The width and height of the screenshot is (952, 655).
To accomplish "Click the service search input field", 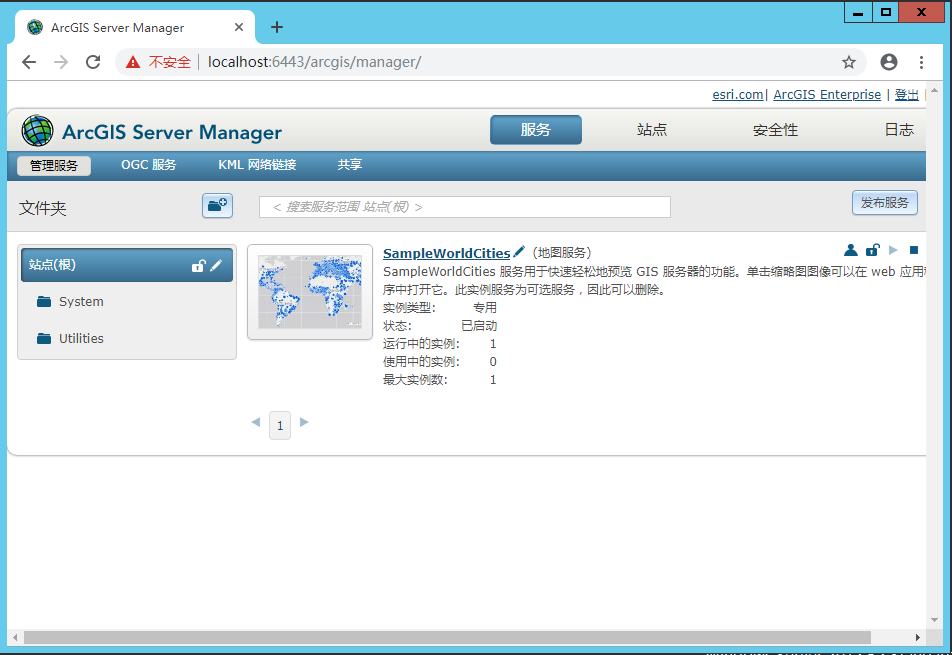I will pyautogui.click(x=464, y=207).
